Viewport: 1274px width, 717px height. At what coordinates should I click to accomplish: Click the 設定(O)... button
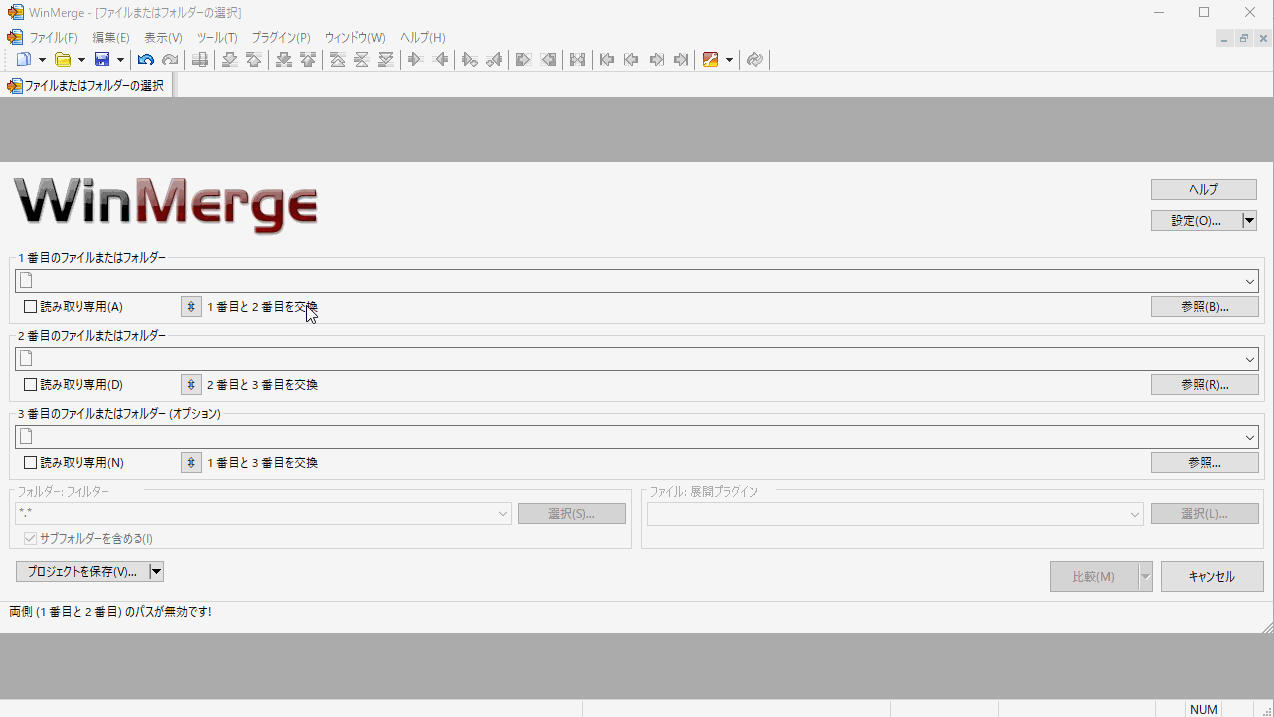(x=1196, y=221)
